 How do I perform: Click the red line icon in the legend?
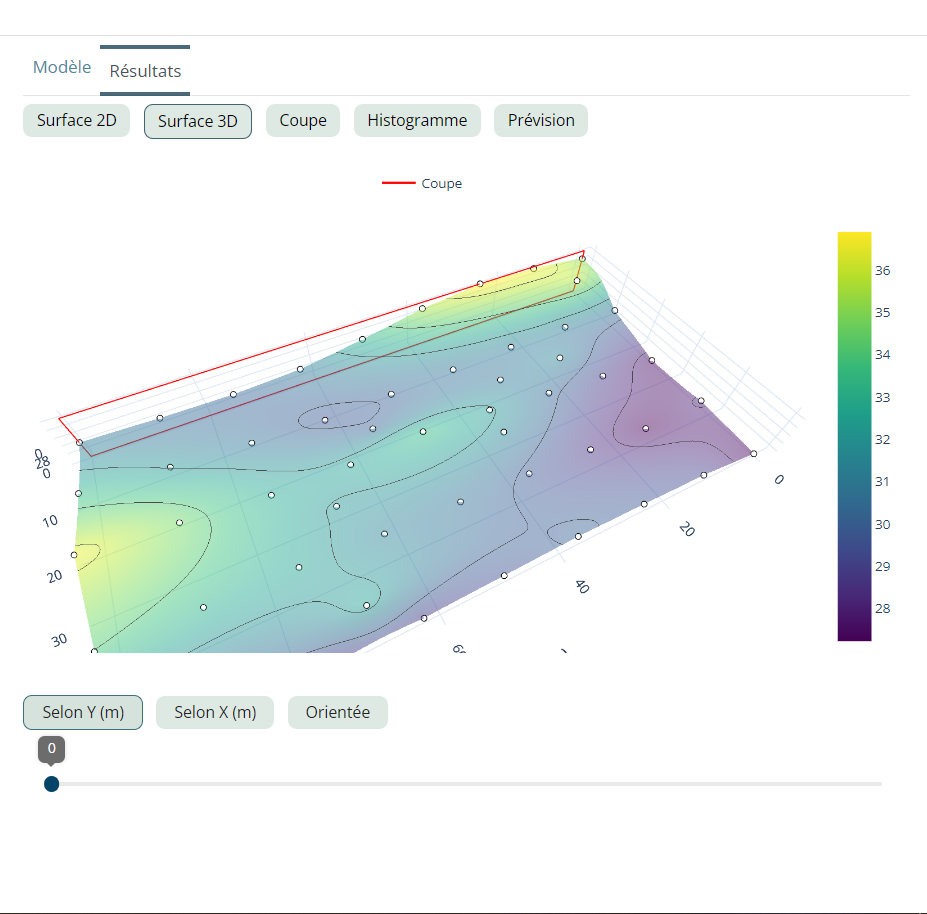(x=398, y=184)
